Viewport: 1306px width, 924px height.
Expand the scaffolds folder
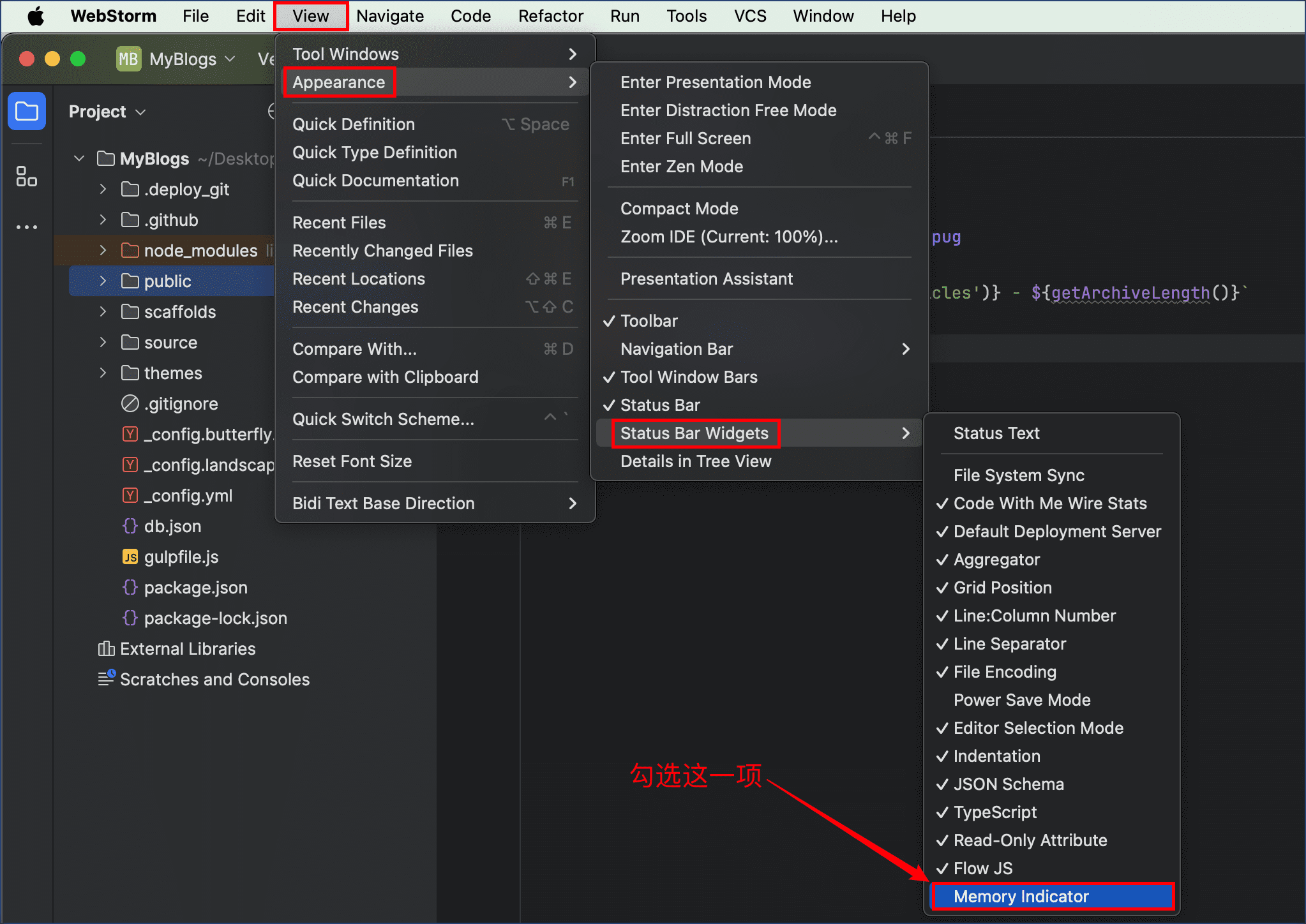pos(103,311)
